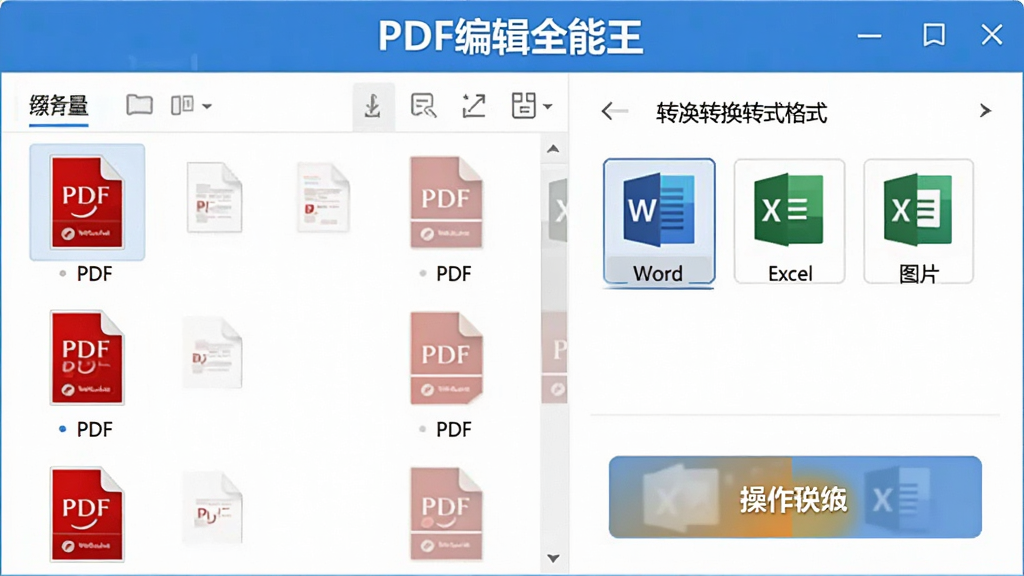Click the export arrow toolbar icon
The width and height of the screenshot is (1024, 576).
tap(473, 105)
